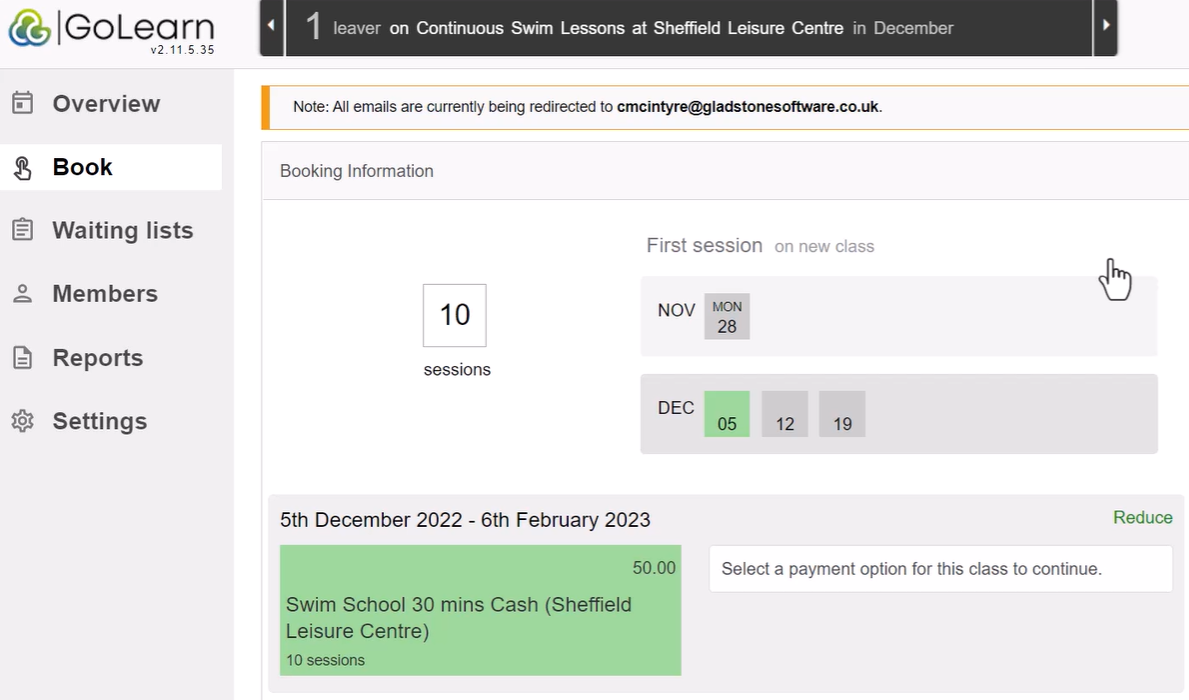Select 19 December session date
This screenshot has width=1189, height=700.
pos(842,414)
